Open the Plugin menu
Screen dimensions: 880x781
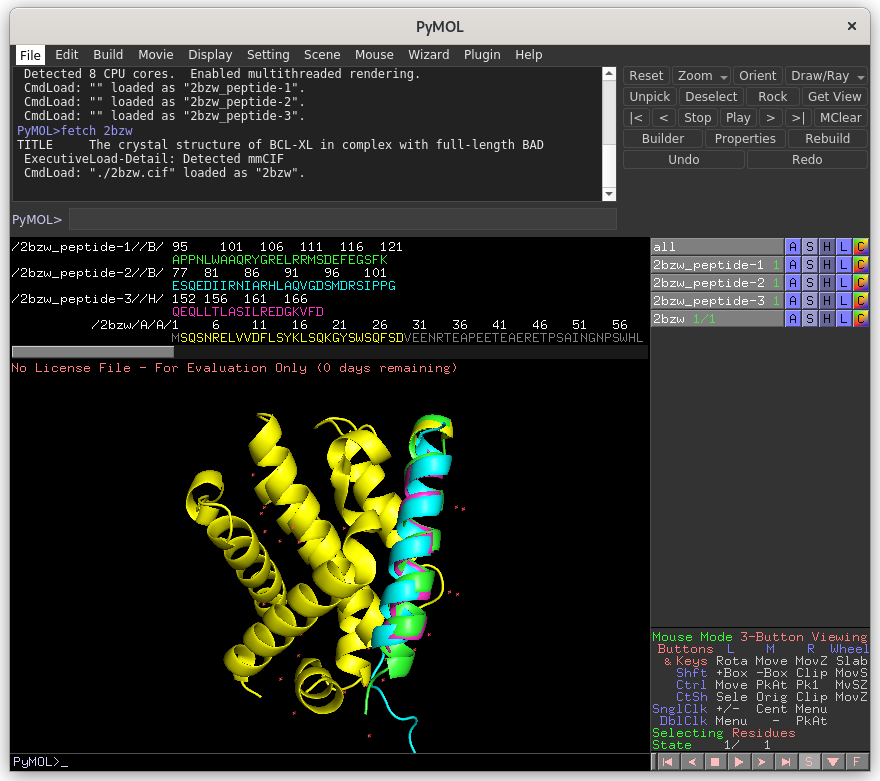coord(482,54)
